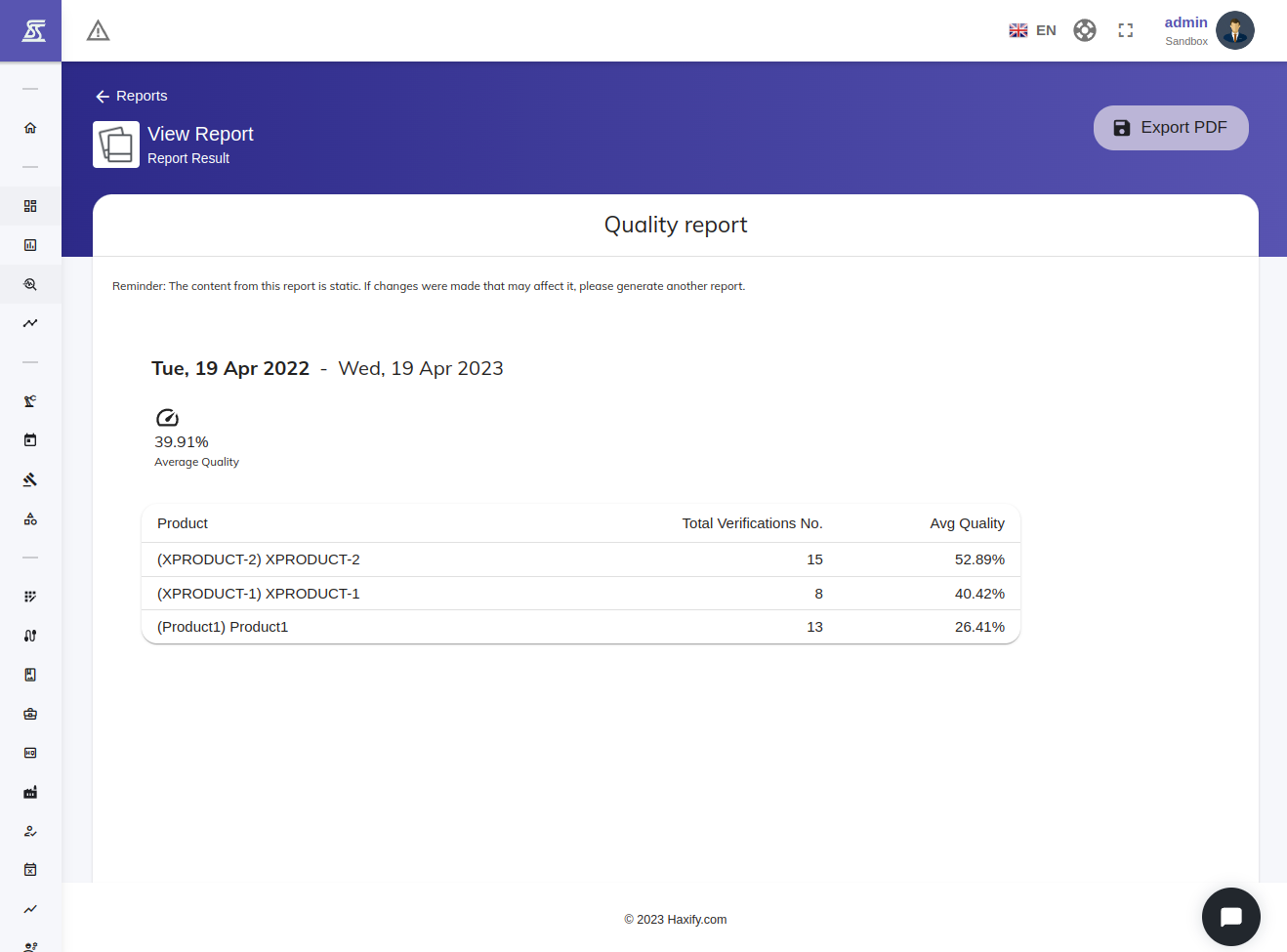Select the (XPRODUCT-1) XPRODUCT-1 row

pyautogui.click(x=581, y=594)
